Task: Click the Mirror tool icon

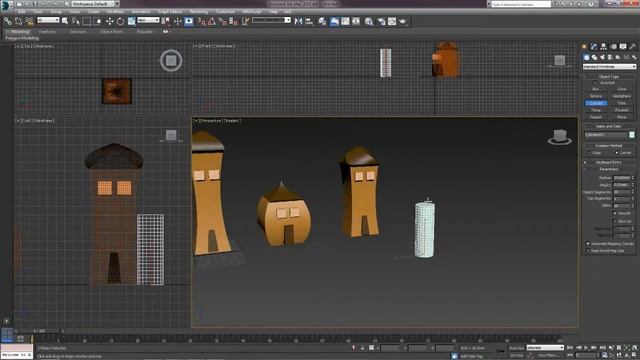Action: [298, 21]
